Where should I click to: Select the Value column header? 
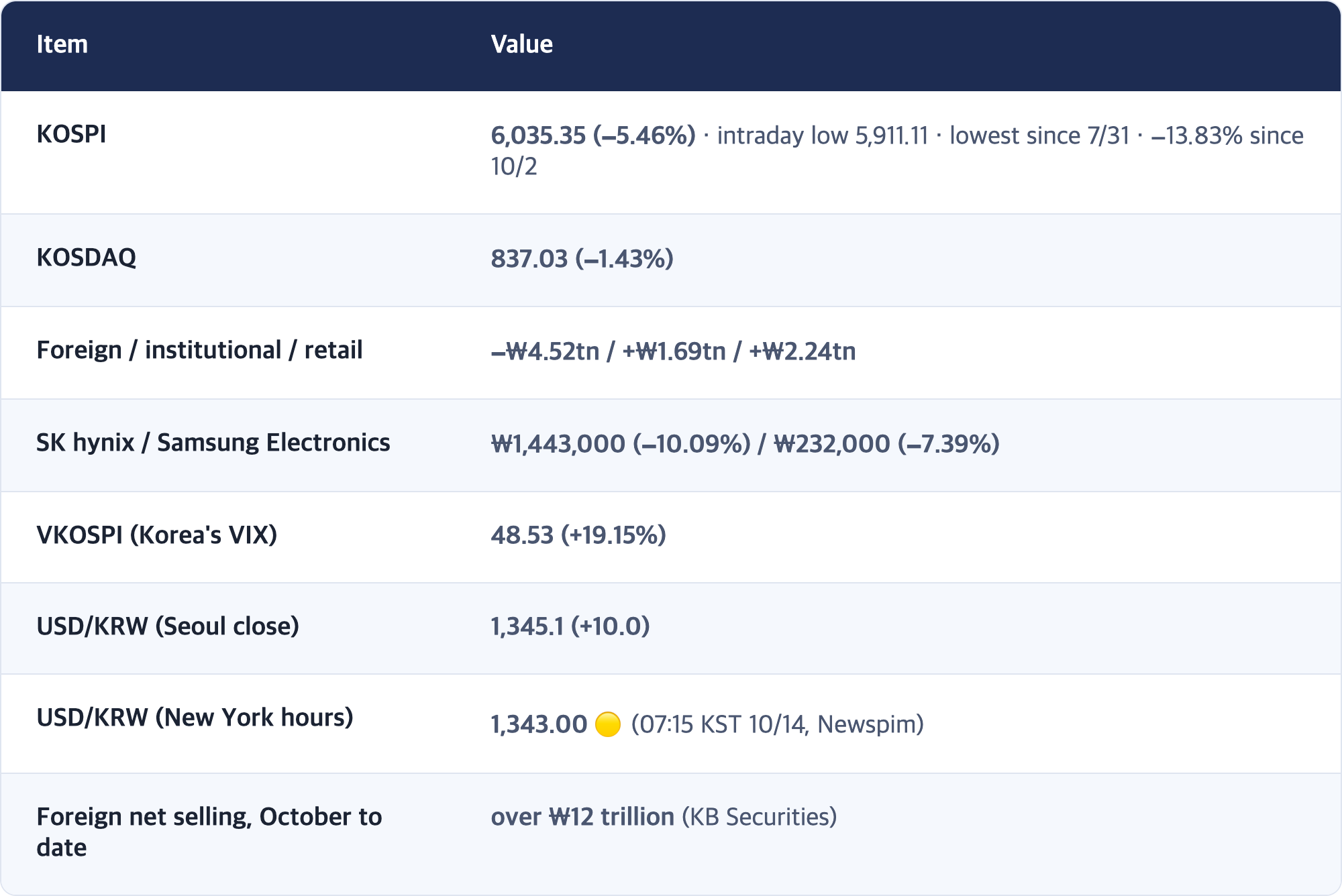coord(521,44)
